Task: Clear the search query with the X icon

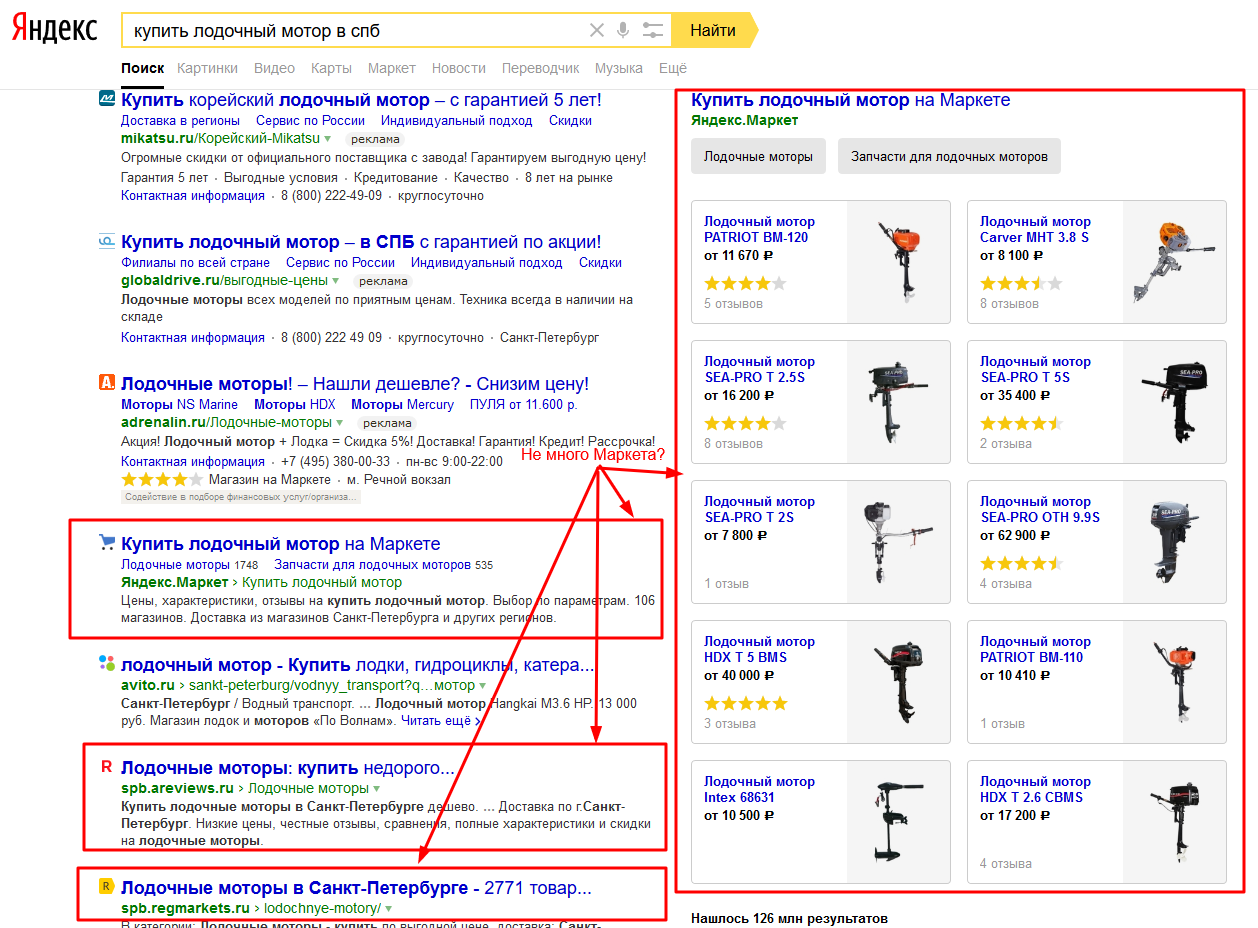Action: (597, 30)
